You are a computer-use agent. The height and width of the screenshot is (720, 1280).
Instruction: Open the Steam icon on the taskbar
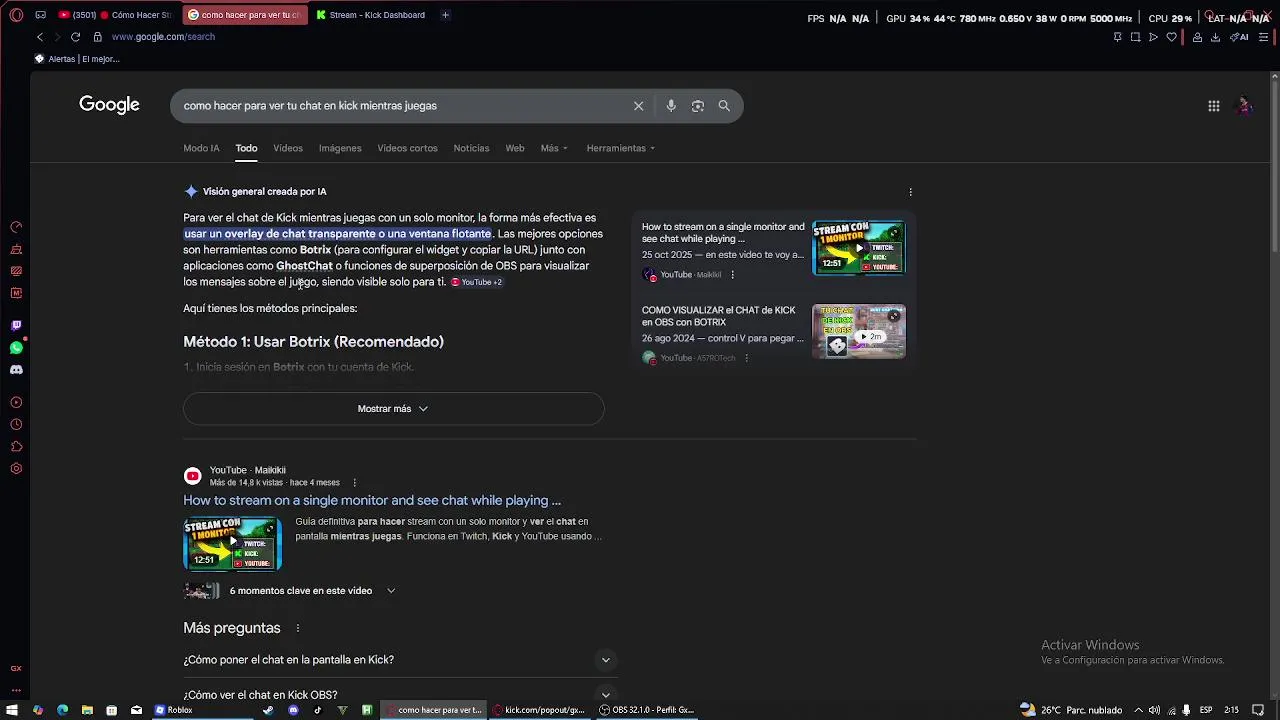coord(268,710)
